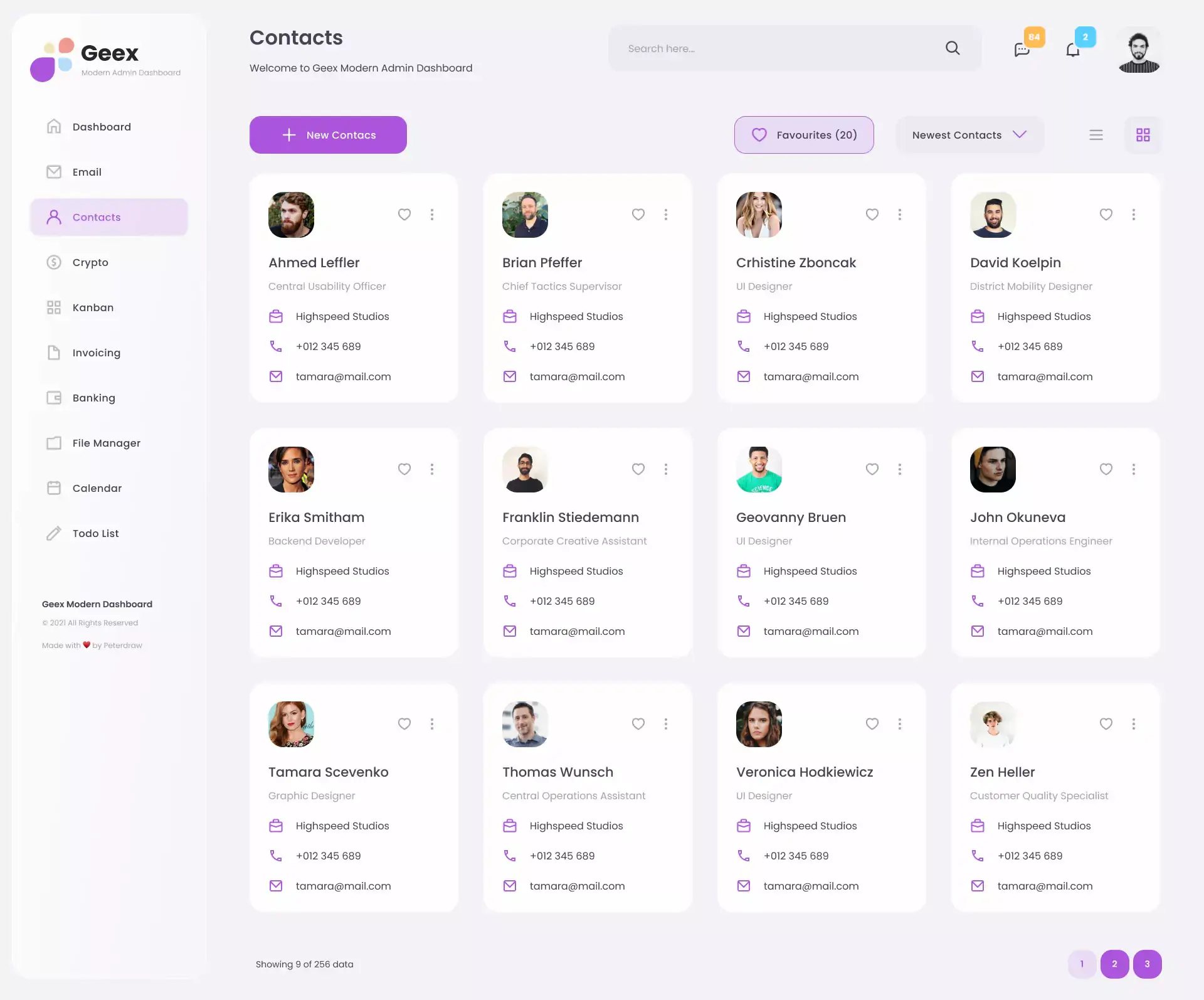The height and width of the screenshot is (1000, 1204).
Task: Click briefcase icon on Crhistine Zboncak card
Action: point(744,316)
